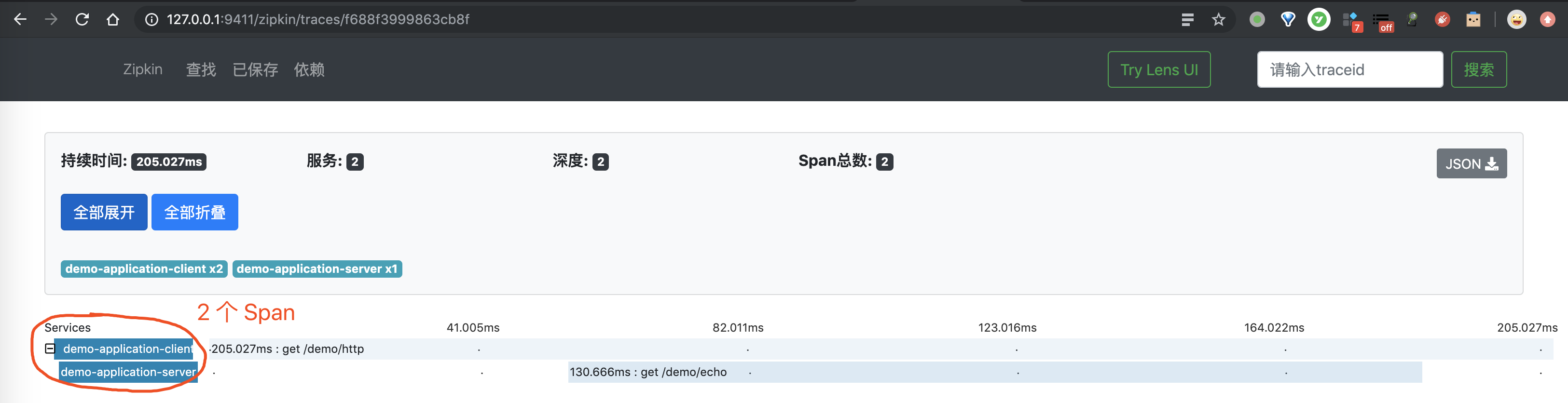Click the red plug extension icon
The width and height of the screenshot is (1568, 403).
[x=1442, y=19]
